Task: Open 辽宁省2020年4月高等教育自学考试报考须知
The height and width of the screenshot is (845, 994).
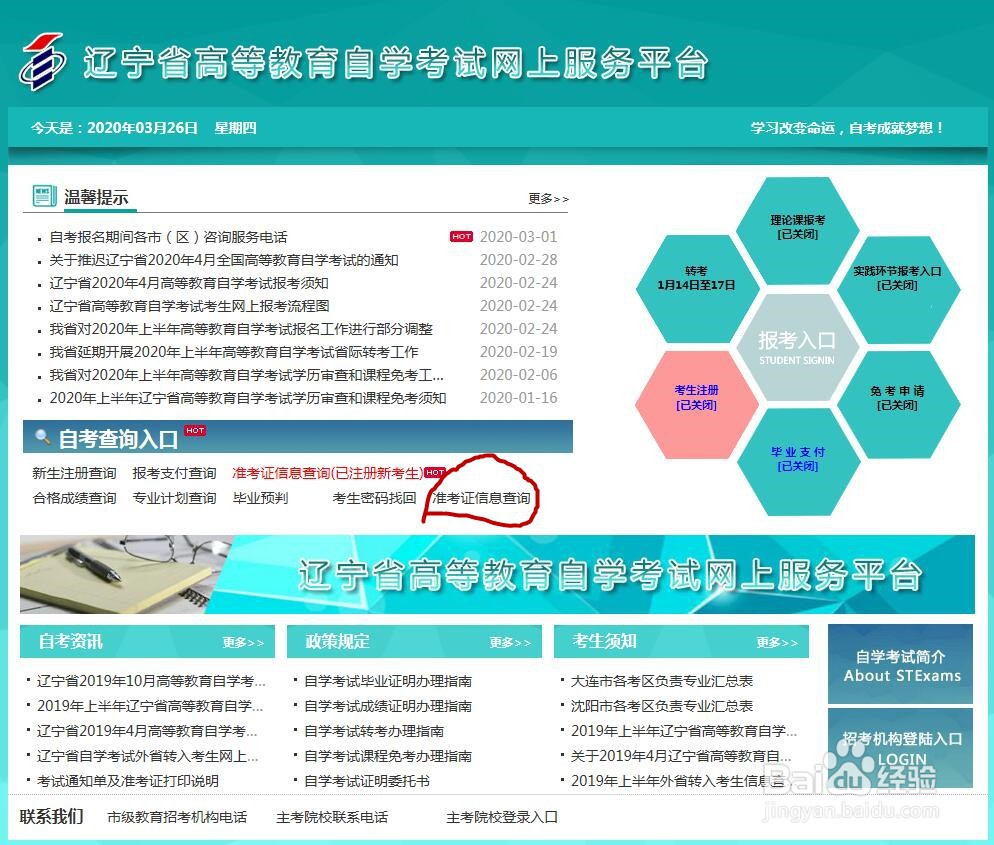Action: 189,283
